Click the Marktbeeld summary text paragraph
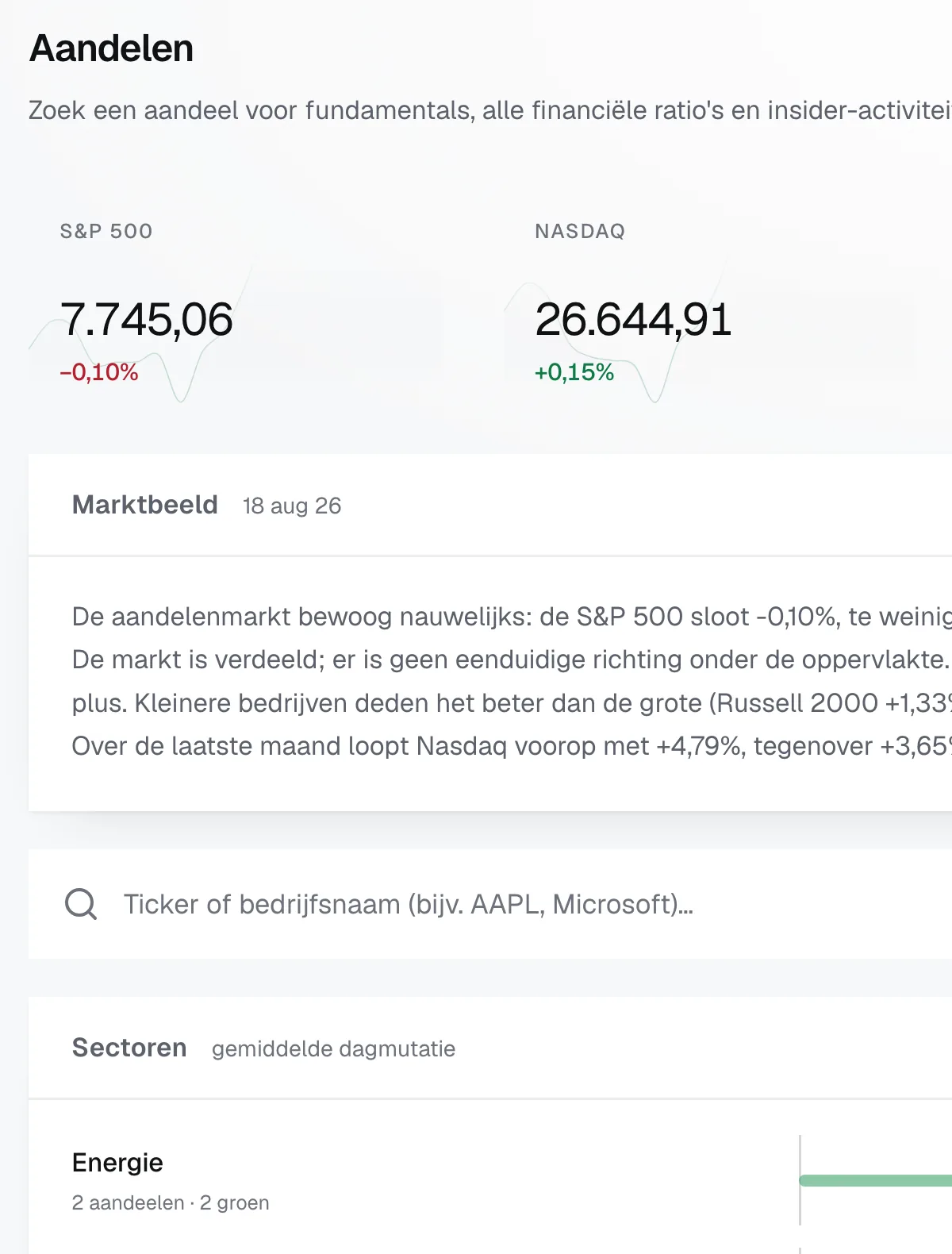Screen dimensions: 952x1254 pyautogui.click(x=512, y=681)
